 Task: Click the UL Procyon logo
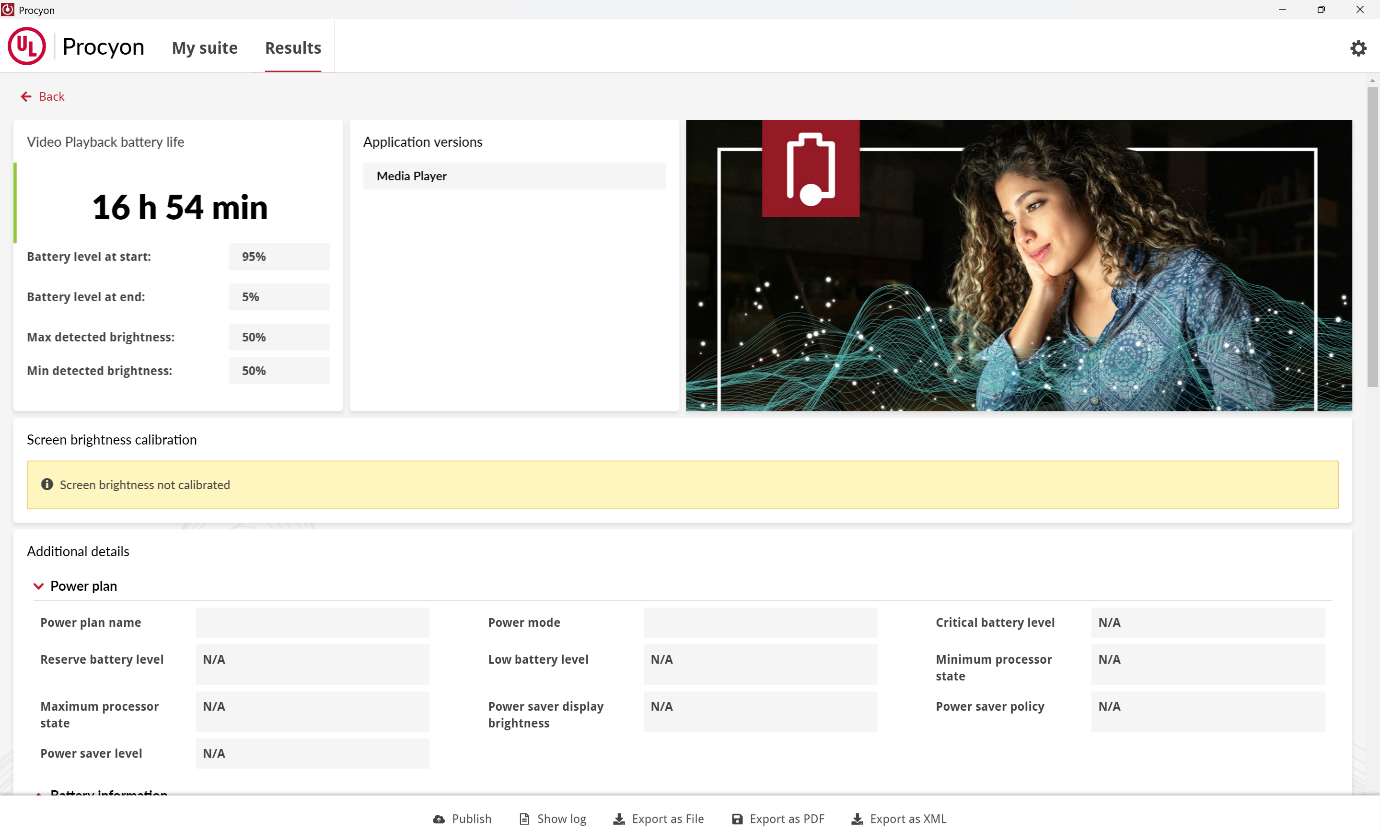coord(27,47)
